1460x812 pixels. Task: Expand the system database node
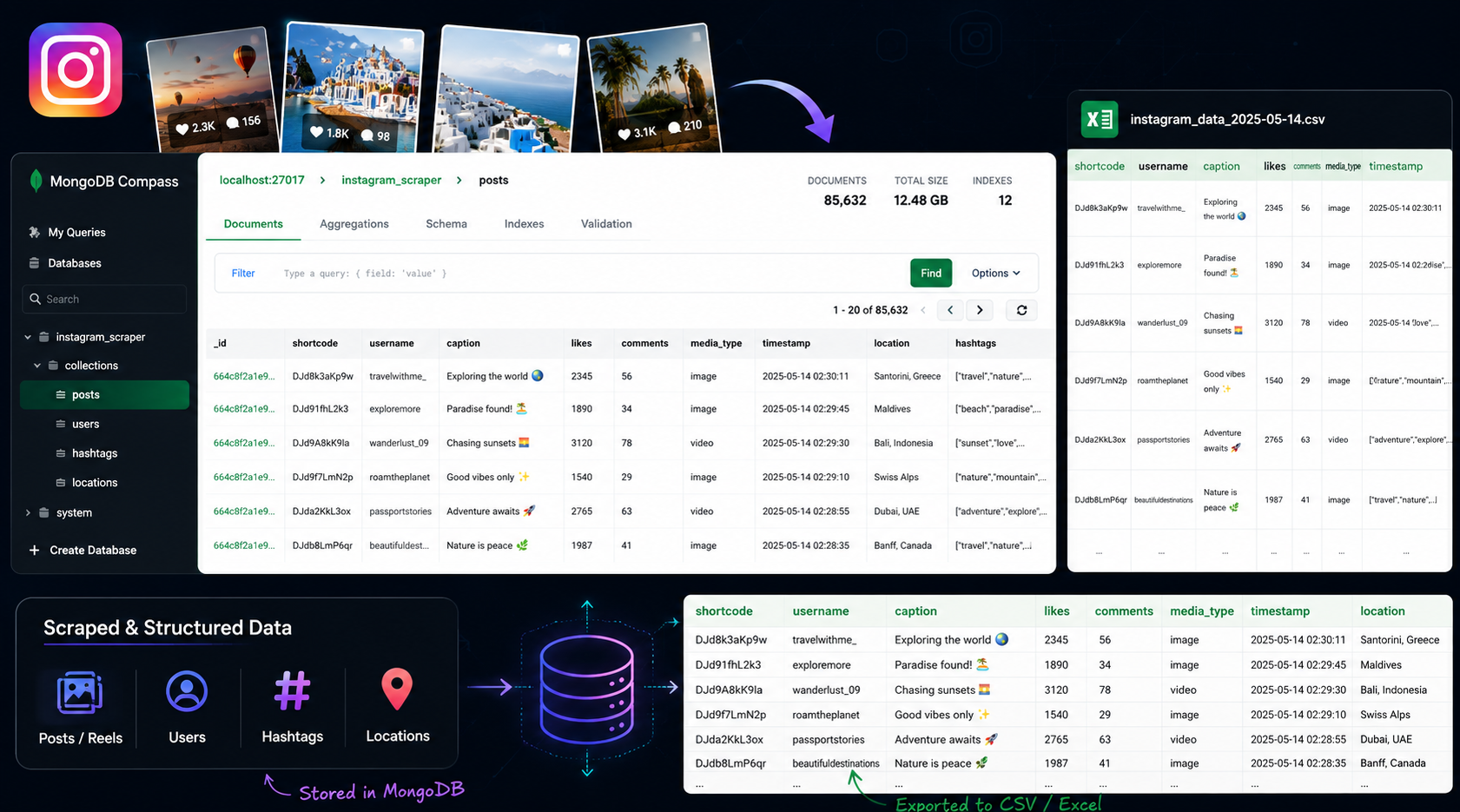coord(28,512)
